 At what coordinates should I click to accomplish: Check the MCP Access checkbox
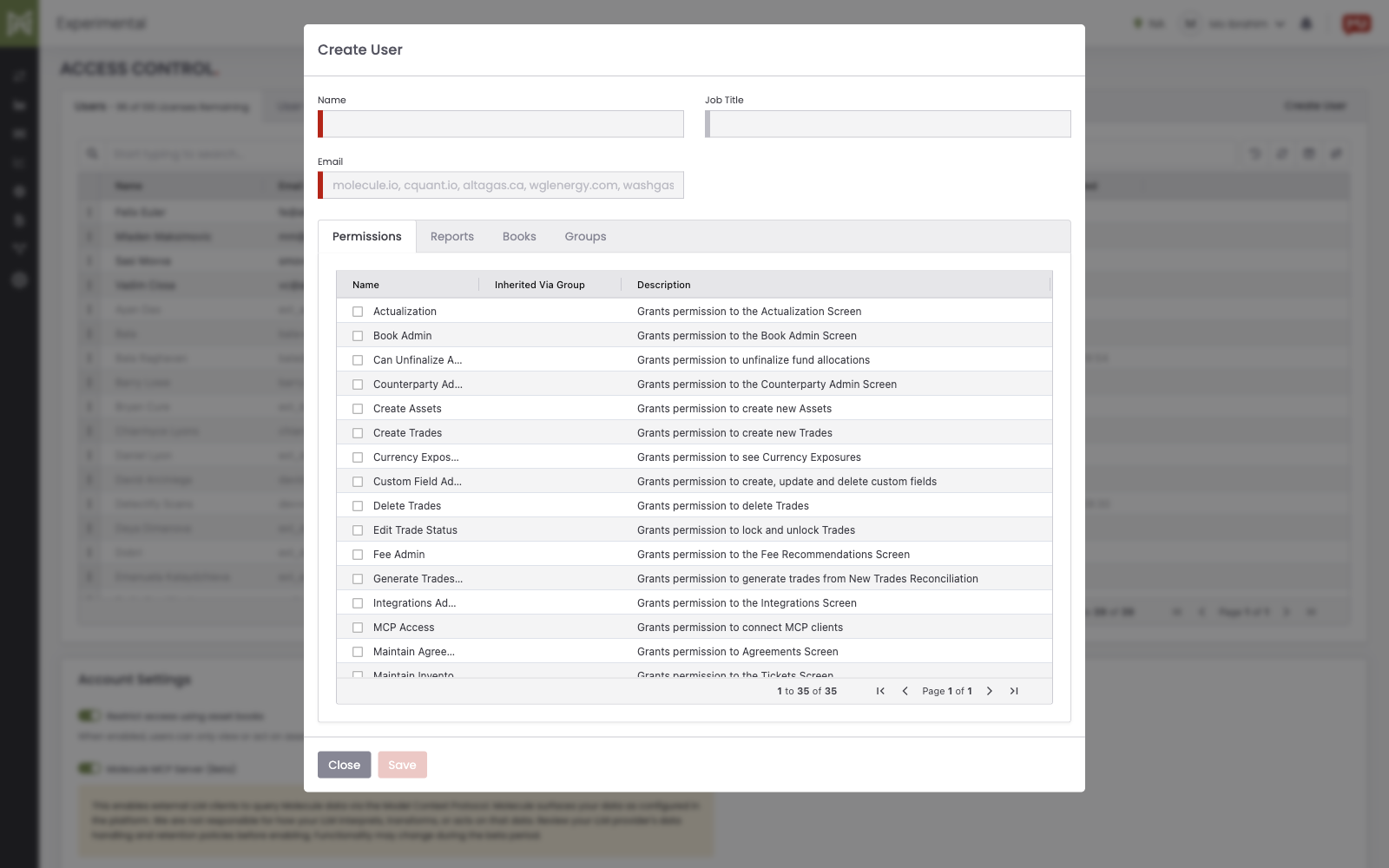pyautogui.click(x=358, y=628)
